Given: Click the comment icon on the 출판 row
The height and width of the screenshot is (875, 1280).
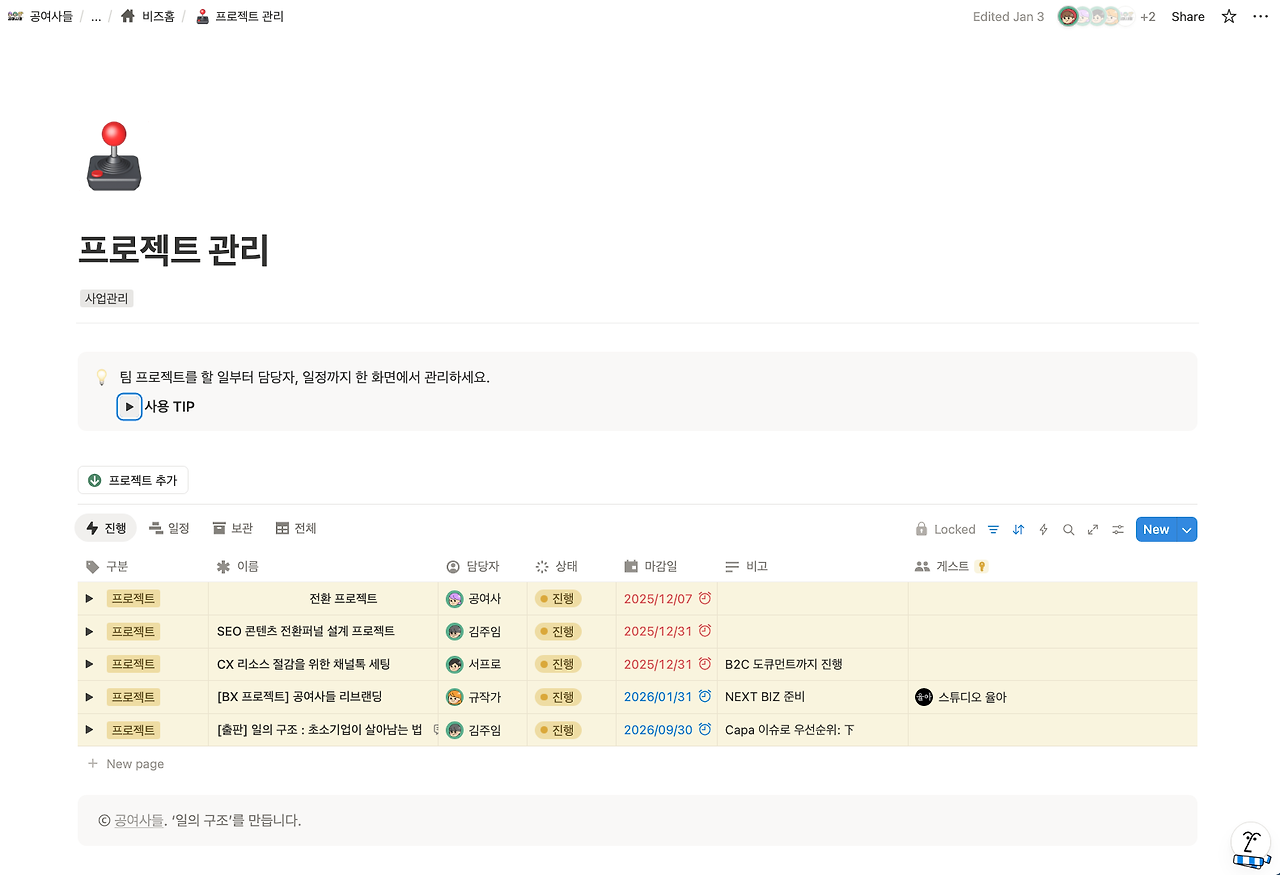Looking at the screenshot, I should (436, 729).
